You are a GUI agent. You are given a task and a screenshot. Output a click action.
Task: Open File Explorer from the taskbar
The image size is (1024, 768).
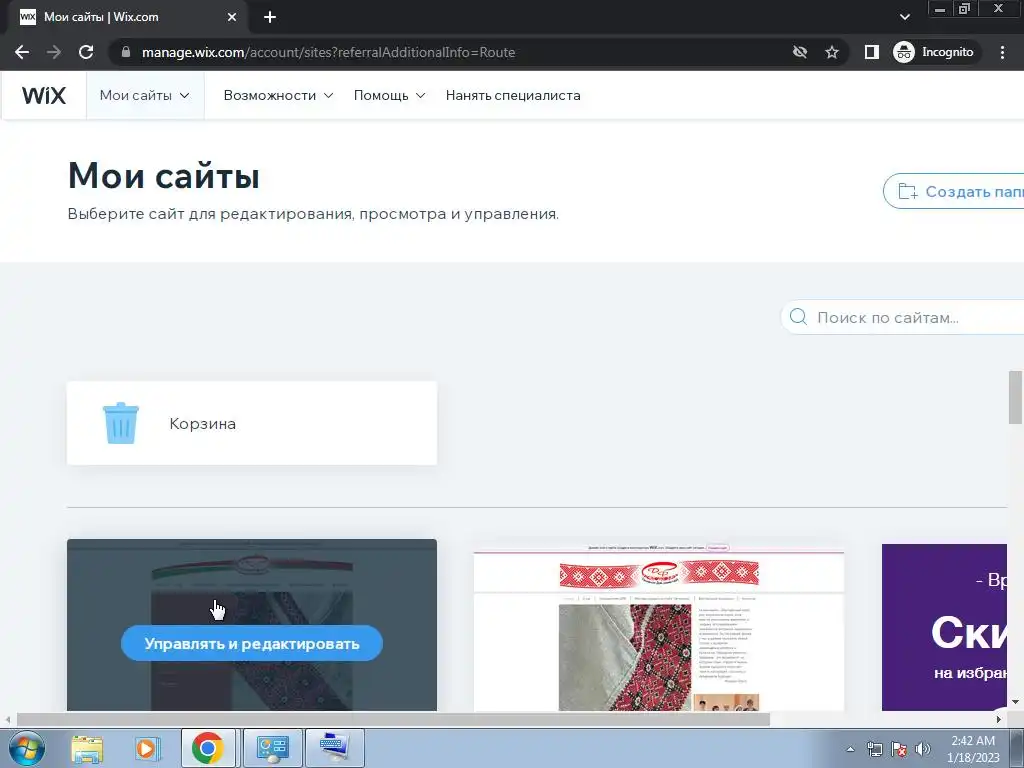tap(87, 748)
